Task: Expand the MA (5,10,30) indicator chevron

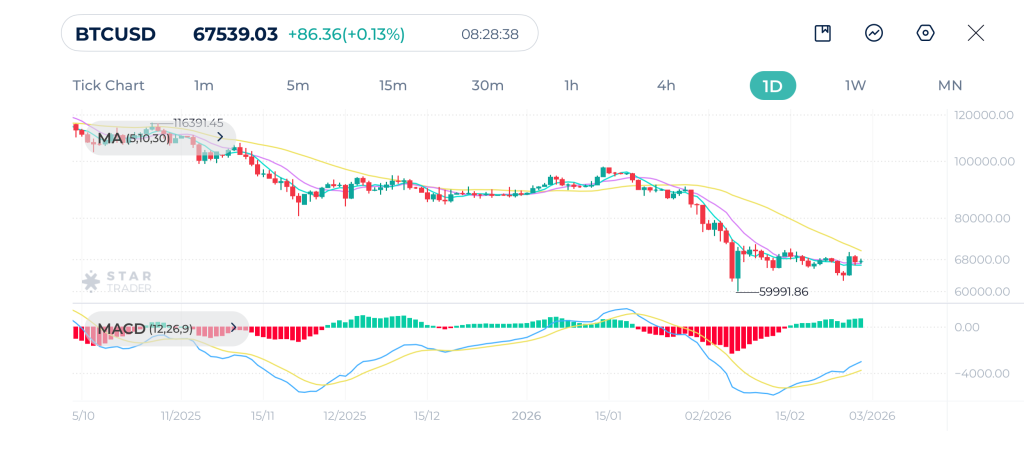Action: pos(220,138)
